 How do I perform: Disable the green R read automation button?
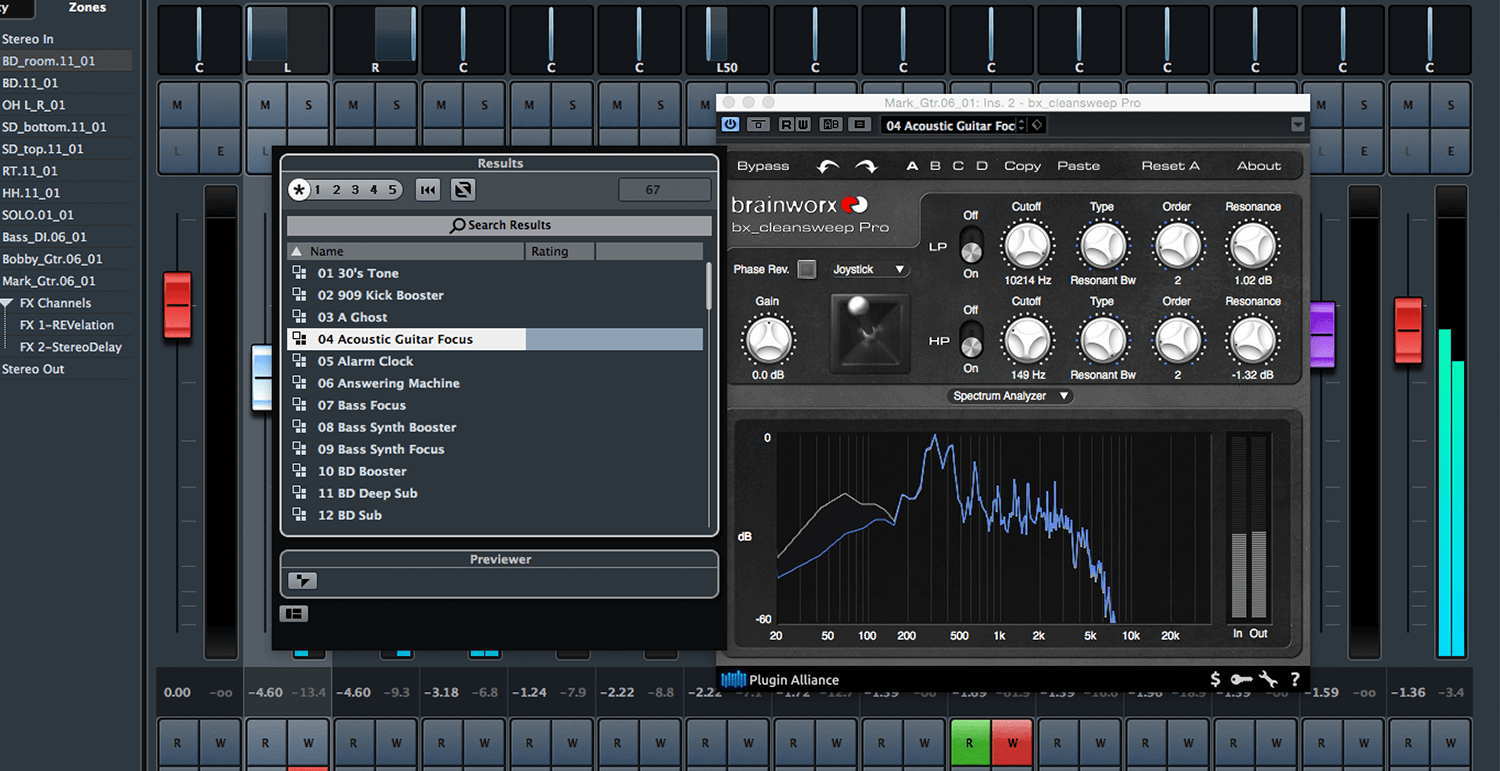(969, 743)
